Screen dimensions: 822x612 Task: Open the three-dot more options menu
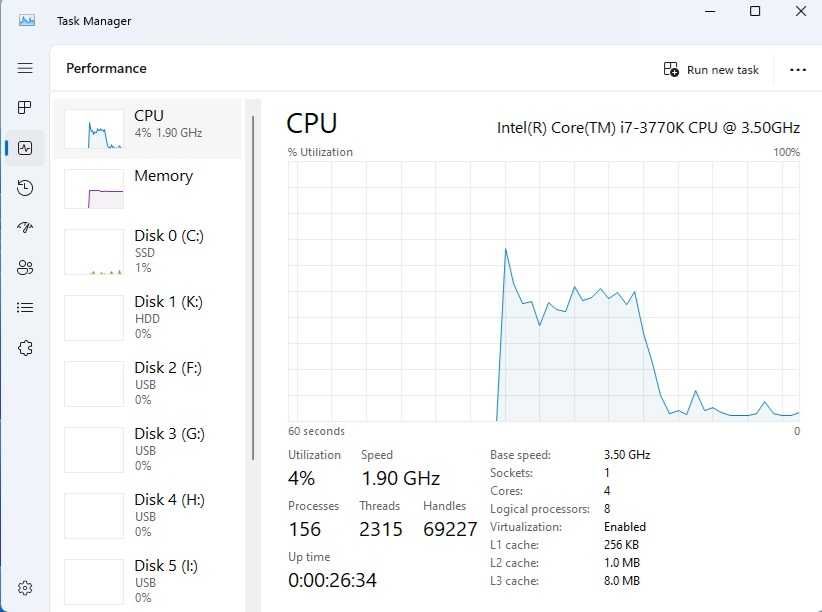coord(797,70)
